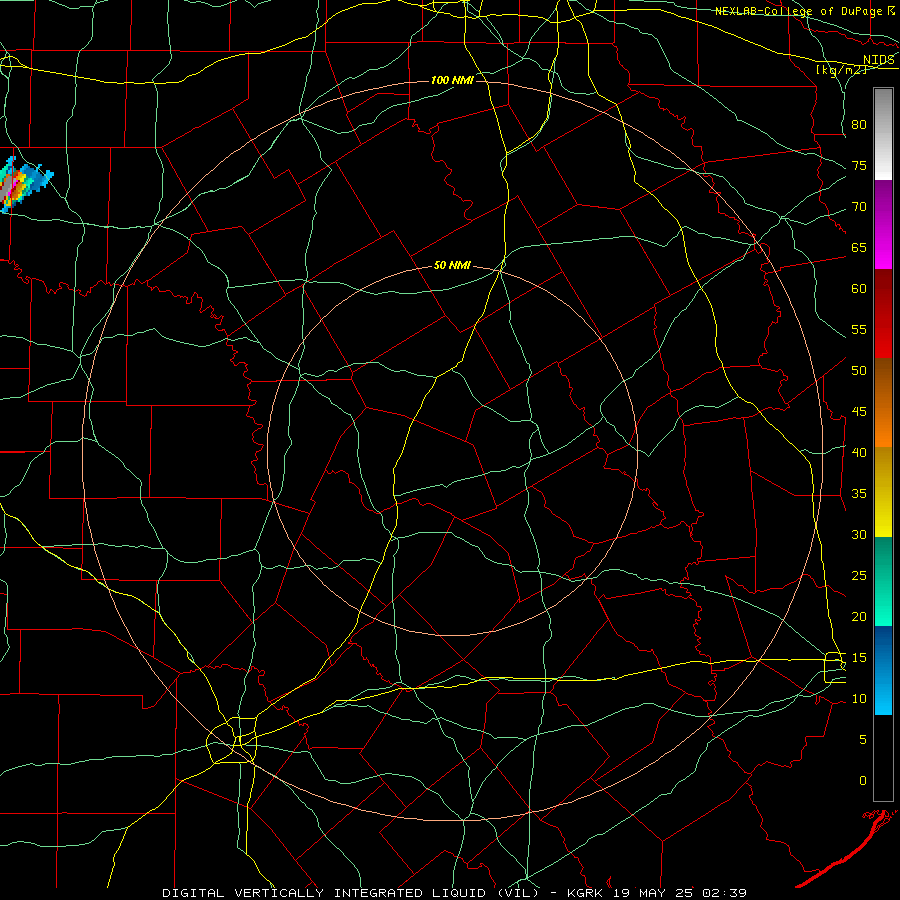Click the yellow 30-35 band of color scale
Image resolution: width=900 pixels, height=900 pixels.
pos(883,492)
